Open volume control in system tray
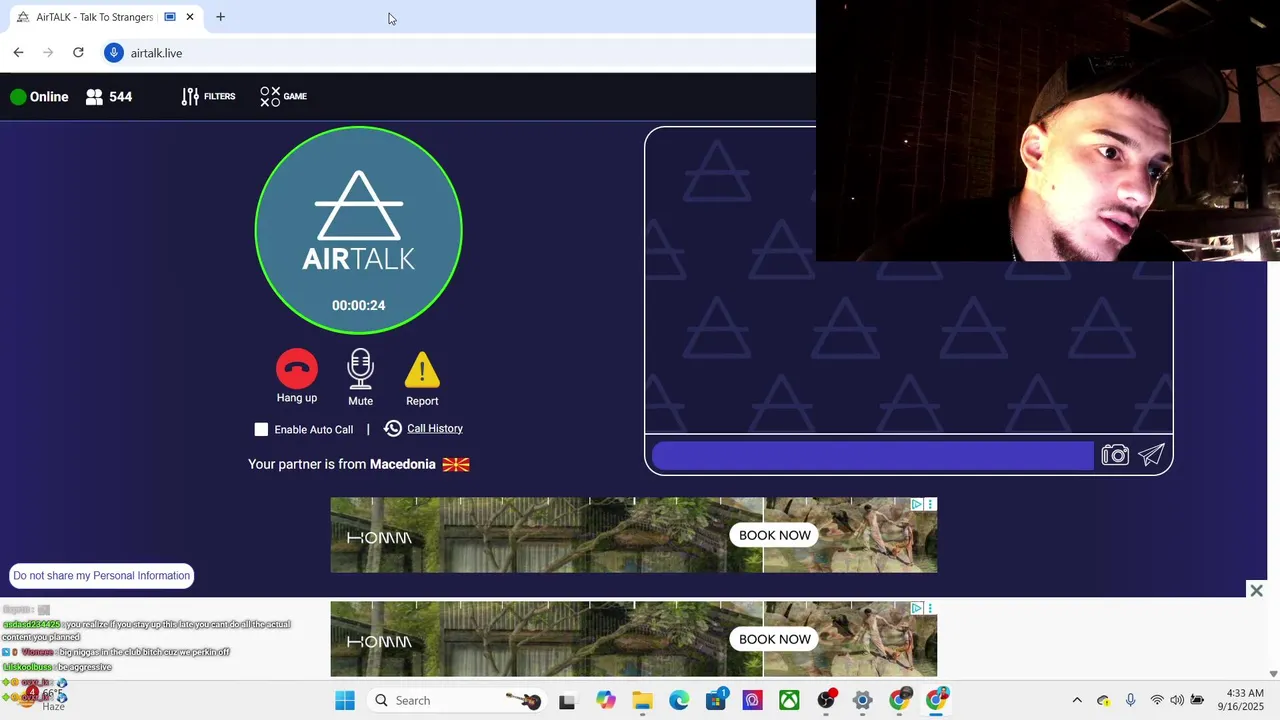This screenshot has width=1280, height=720. [1177, 700]
